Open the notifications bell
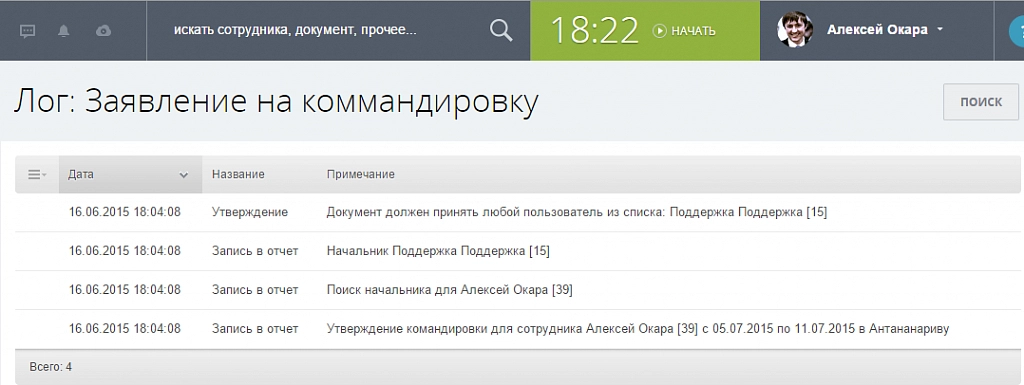 [63, 31]
